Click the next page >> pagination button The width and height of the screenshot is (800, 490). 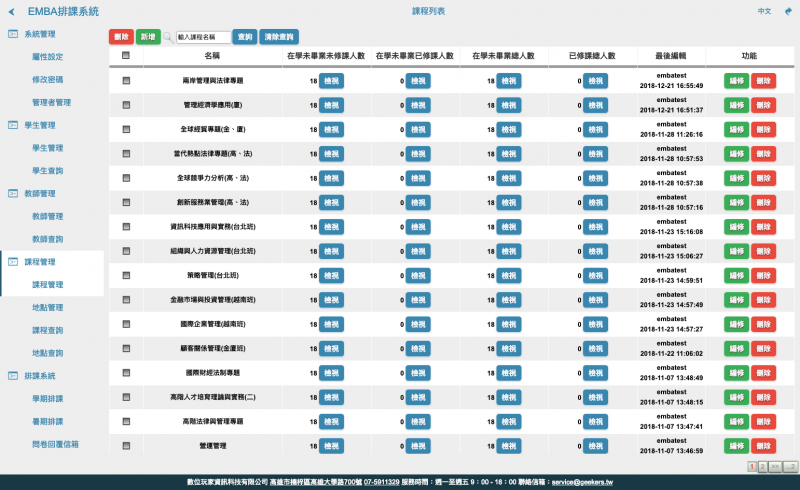(x=775, y=467)
